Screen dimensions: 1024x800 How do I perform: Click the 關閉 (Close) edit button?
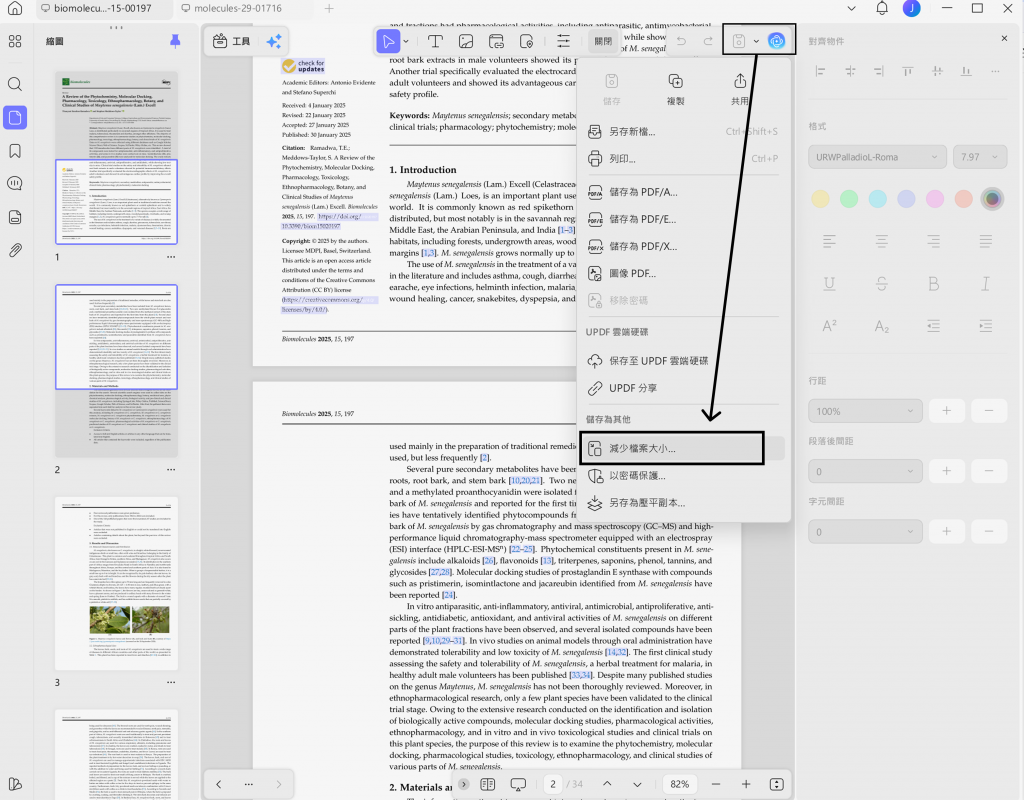click(x=603, y=41)
